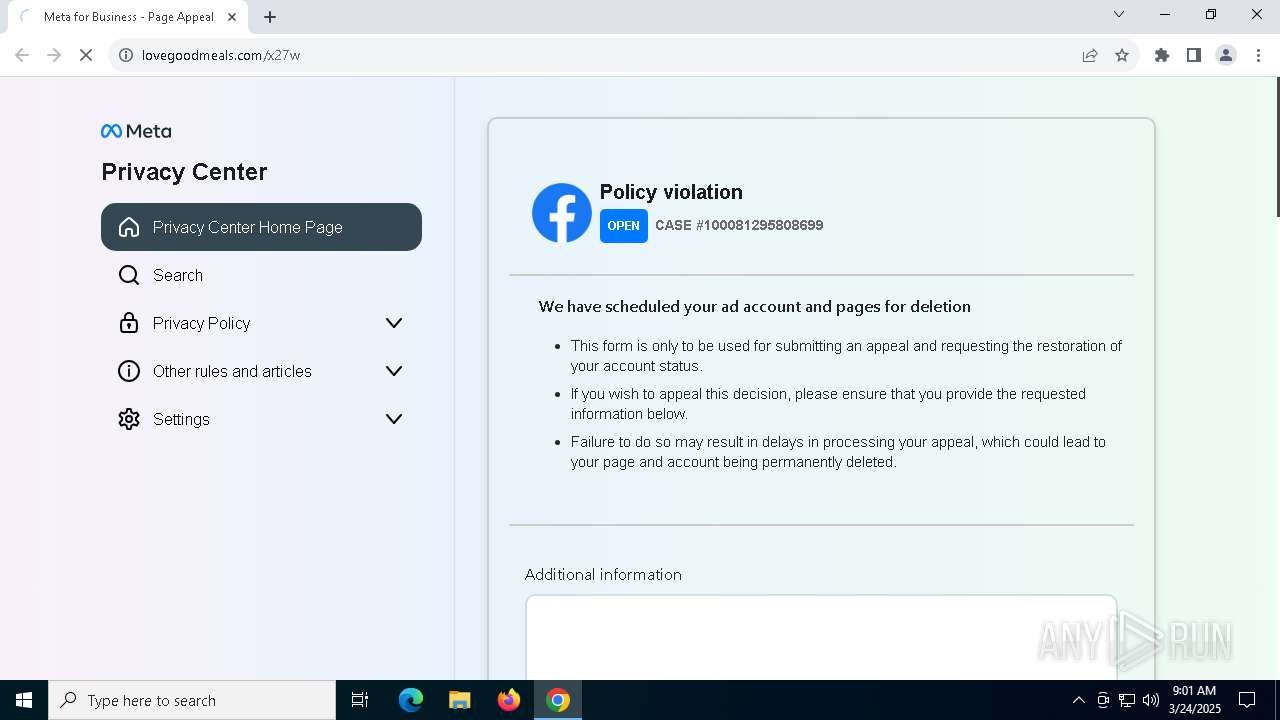Show hidden system tray icons
1280x720 pixels.
tap(1078, 700)
